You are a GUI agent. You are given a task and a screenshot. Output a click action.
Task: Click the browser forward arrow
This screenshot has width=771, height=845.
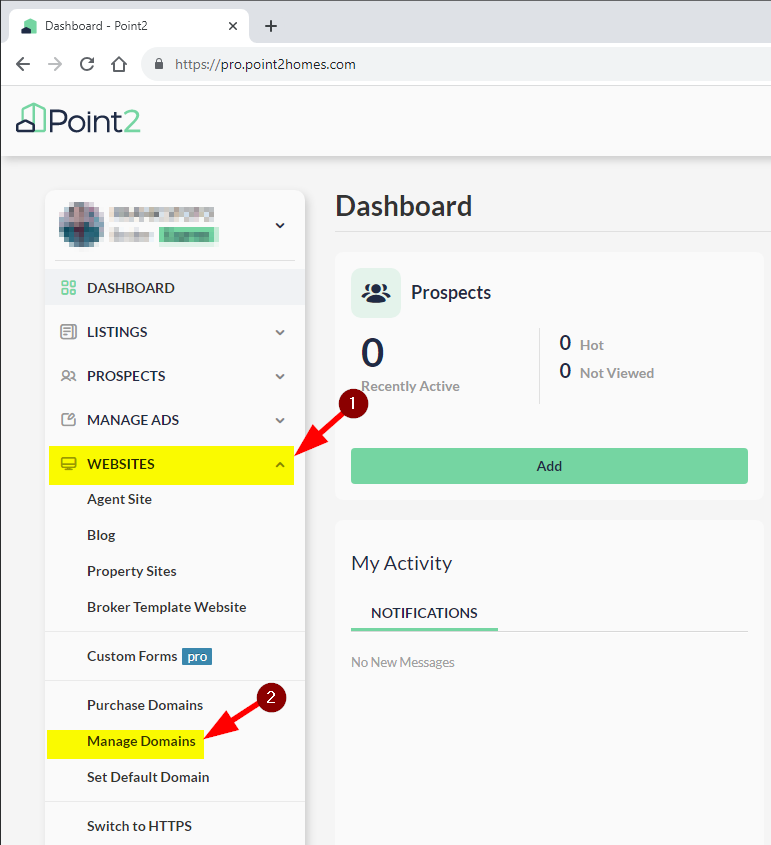pyautogui.click(x=55, y=65)
